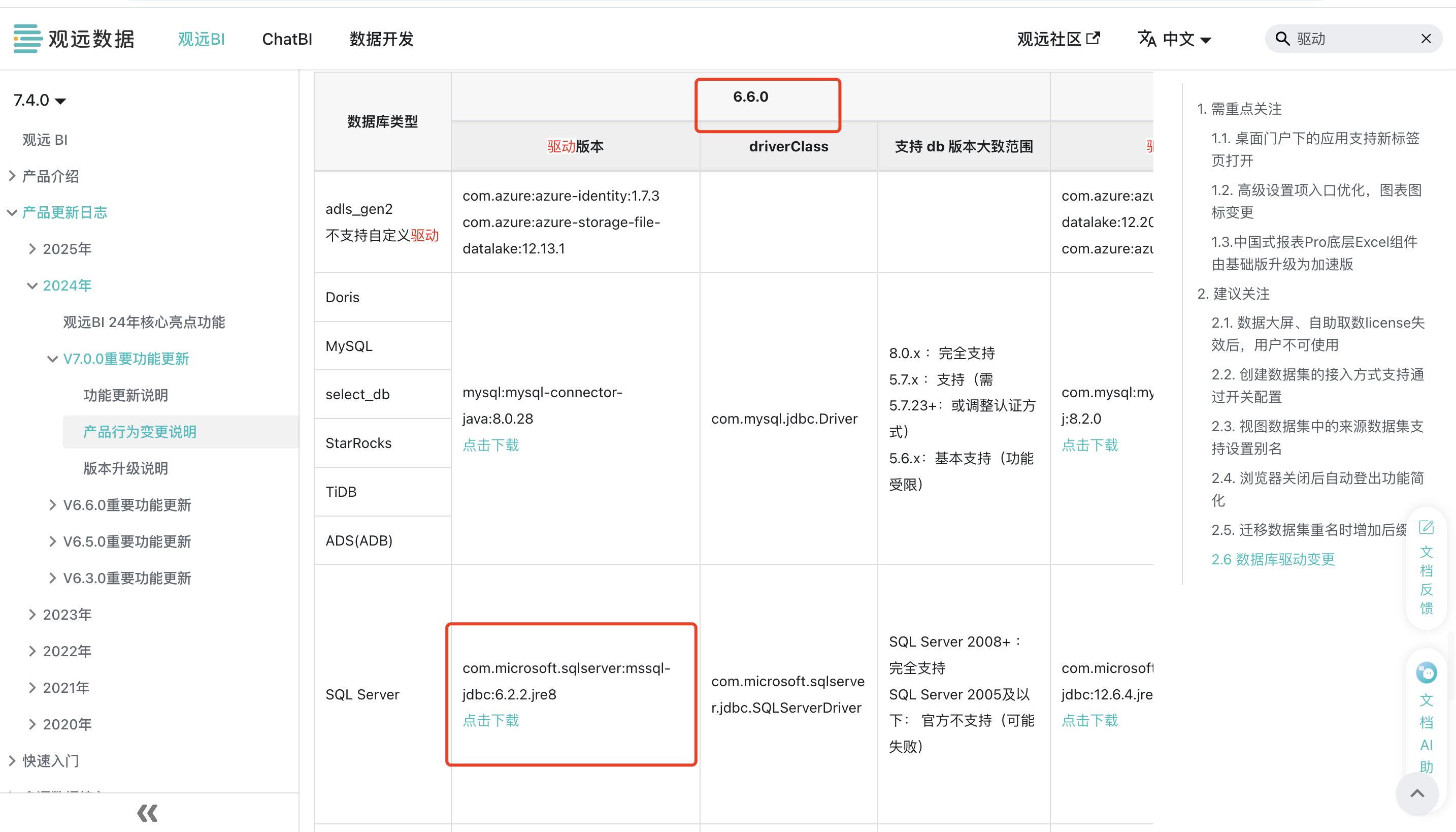Image resolution: width=1456 pixels, height=832 pixels.
Task: Expand the 2025年 tree node
Action: (32, 249)
